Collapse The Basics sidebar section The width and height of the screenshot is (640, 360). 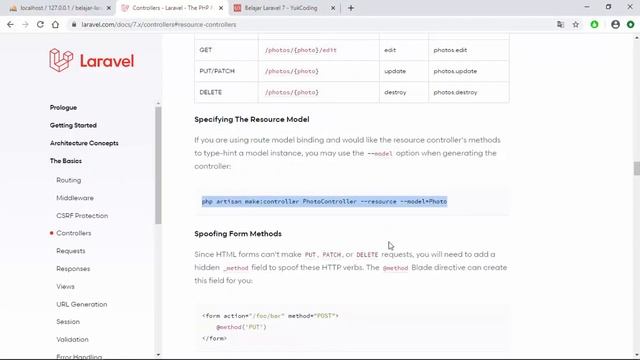coord(66,161)
